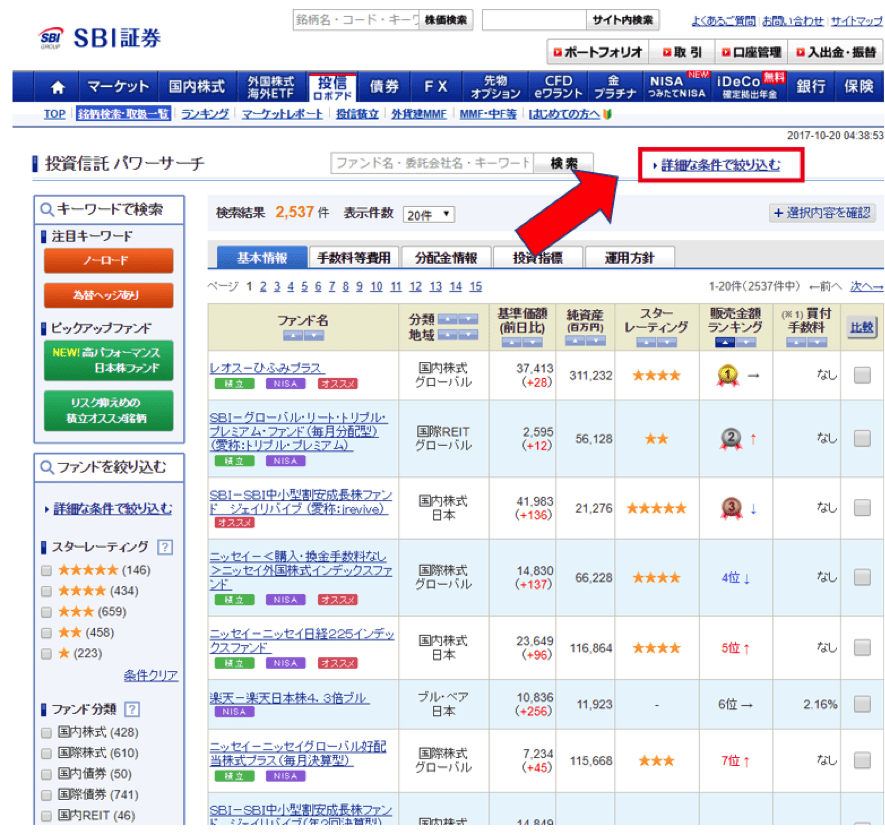
Task: Open the 表示件数 20件 dropdown
Action: pos(428,214)
